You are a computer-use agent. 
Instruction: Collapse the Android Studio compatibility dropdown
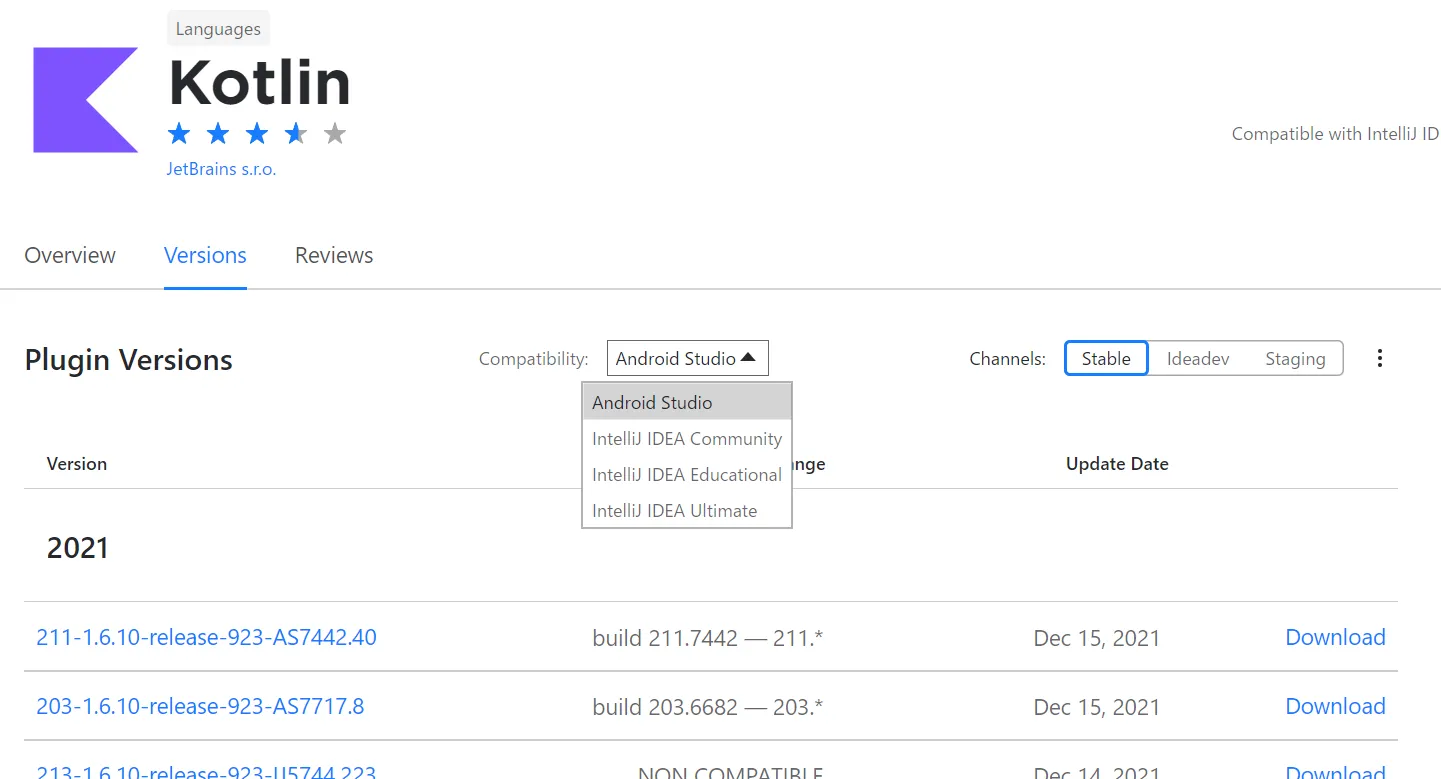tap(687, 358)
